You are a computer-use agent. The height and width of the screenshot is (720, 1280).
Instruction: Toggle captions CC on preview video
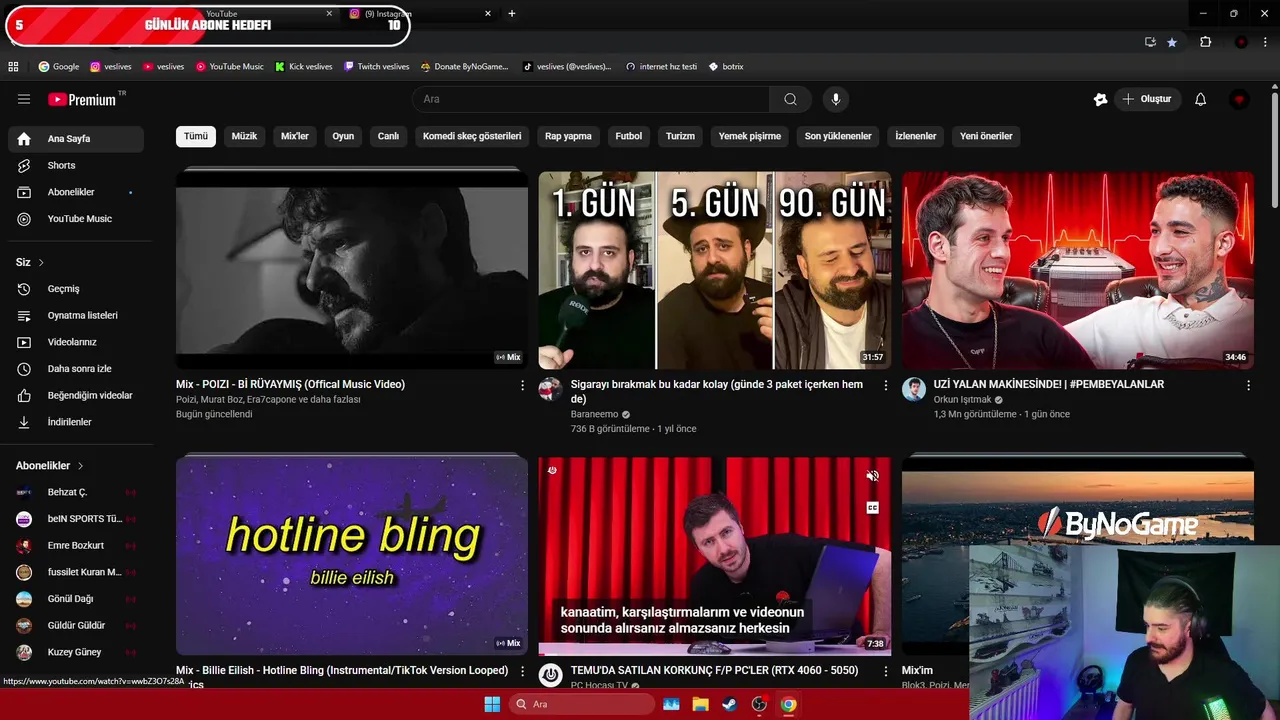pyautogui.click(x=872, y=508)
